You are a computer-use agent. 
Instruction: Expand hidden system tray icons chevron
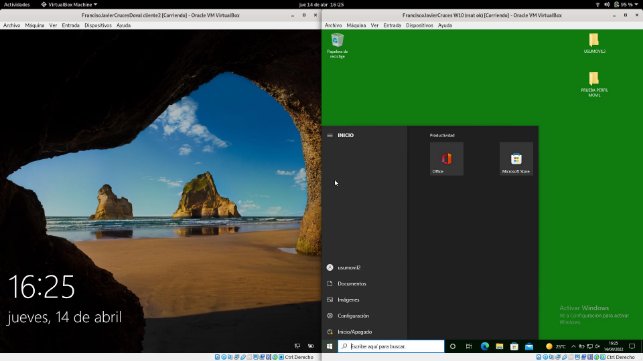point(573,346)
